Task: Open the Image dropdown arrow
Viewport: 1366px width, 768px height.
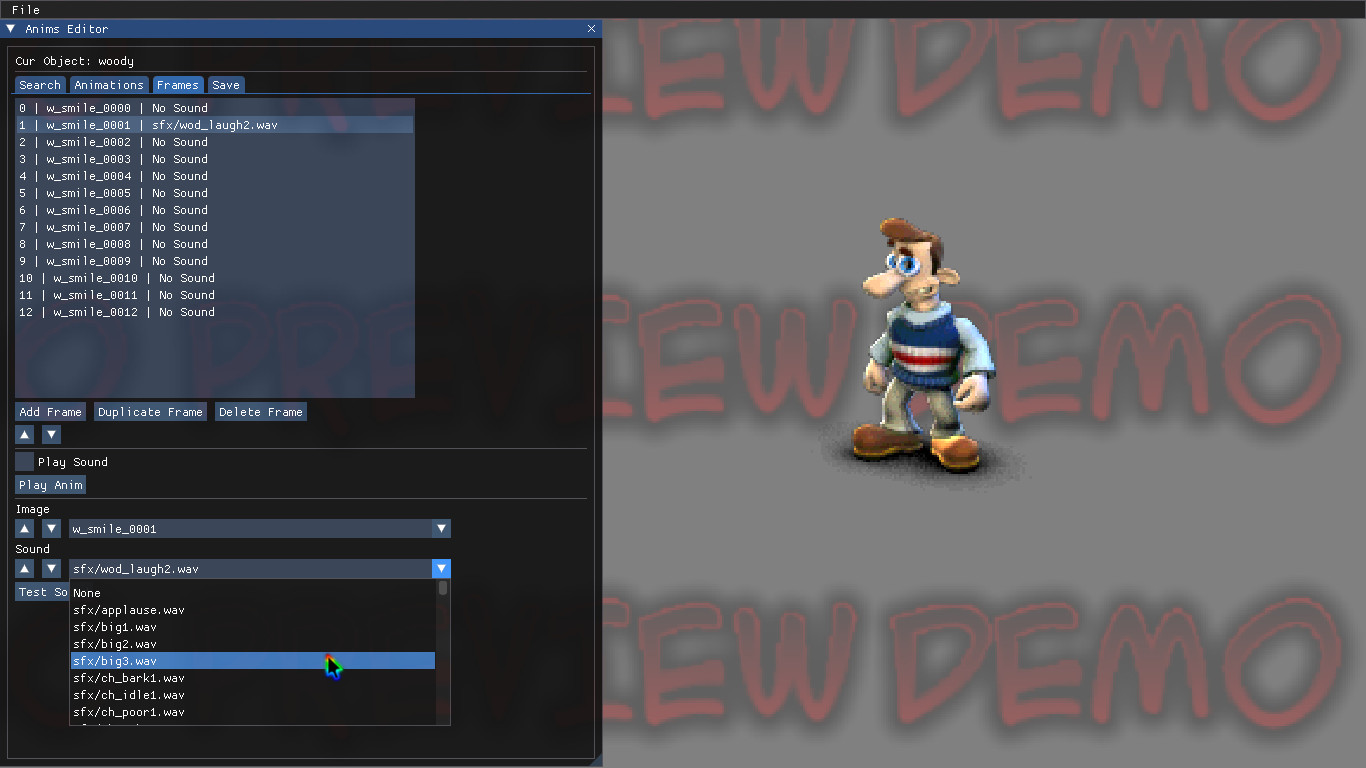Action: coord(441,528)
